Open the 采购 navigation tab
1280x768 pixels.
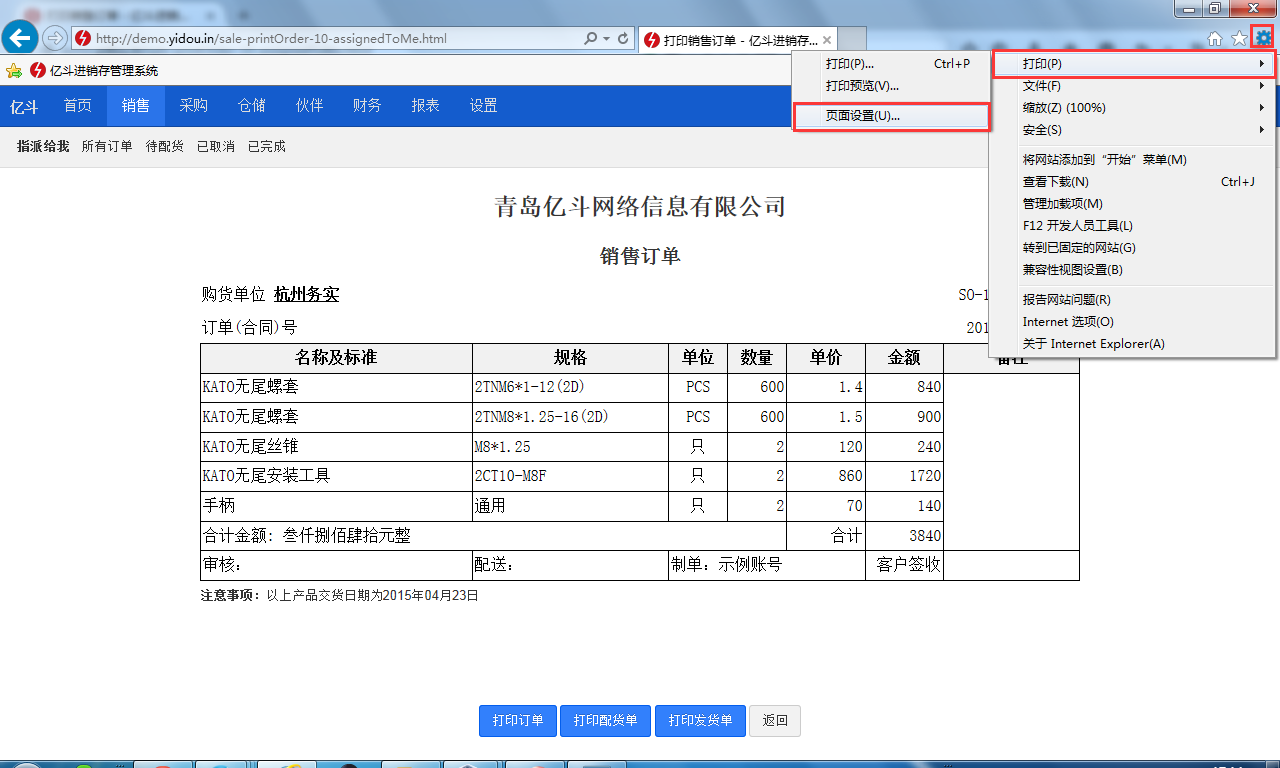pos(194,106)
